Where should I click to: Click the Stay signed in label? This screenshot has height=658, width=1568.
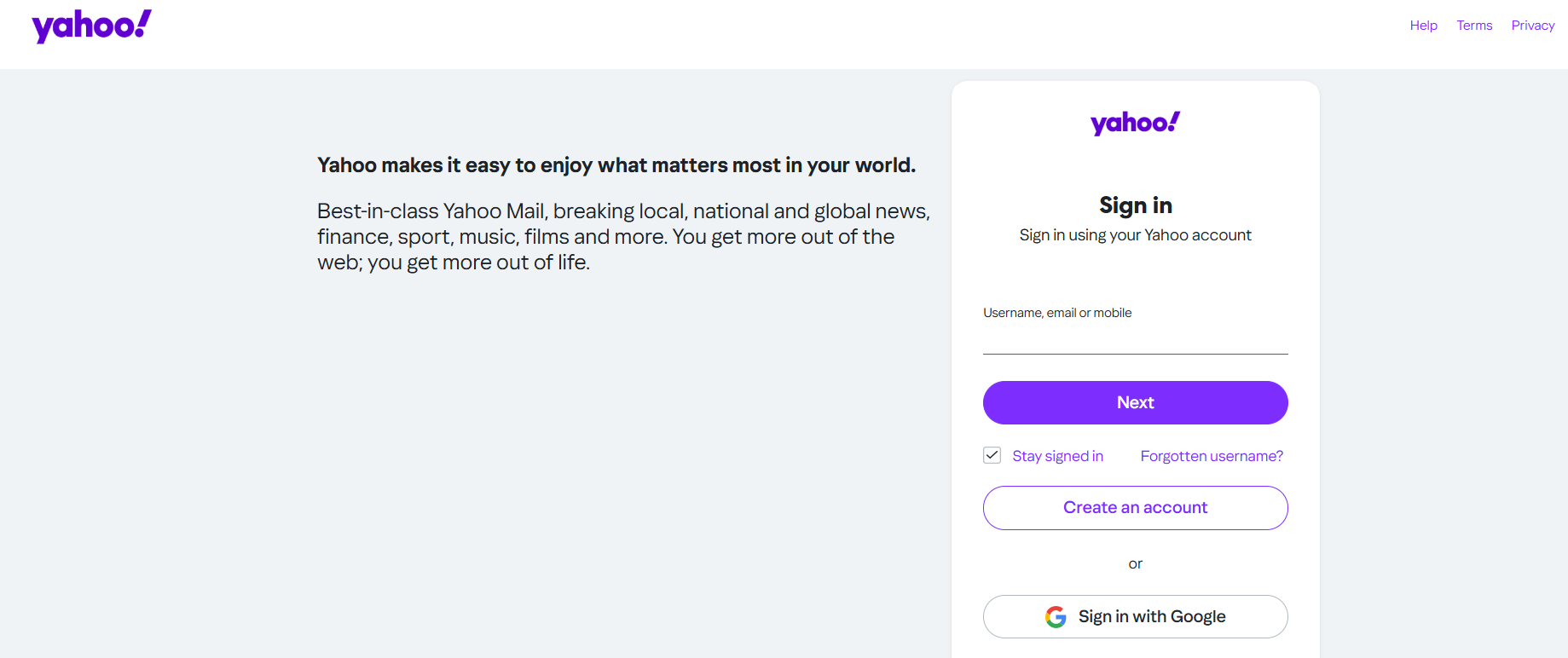tap(1057, 455)
